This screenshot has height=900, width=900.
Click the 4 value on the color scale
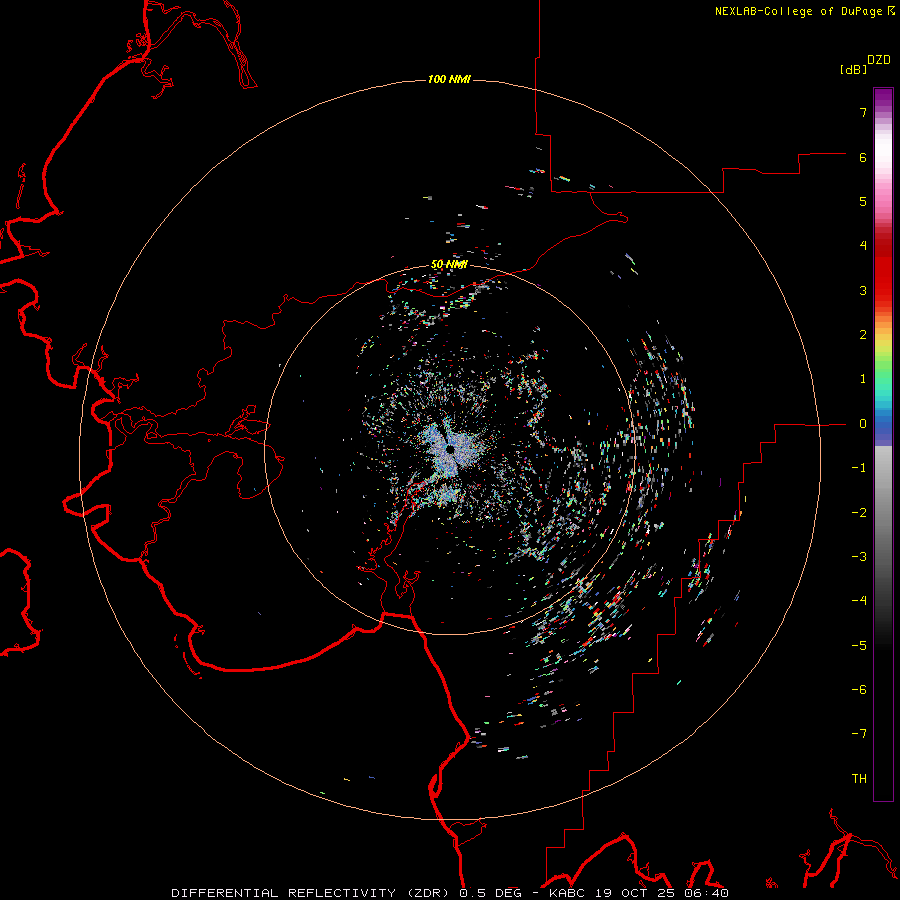pyautogui.click(x=863, y=246)
